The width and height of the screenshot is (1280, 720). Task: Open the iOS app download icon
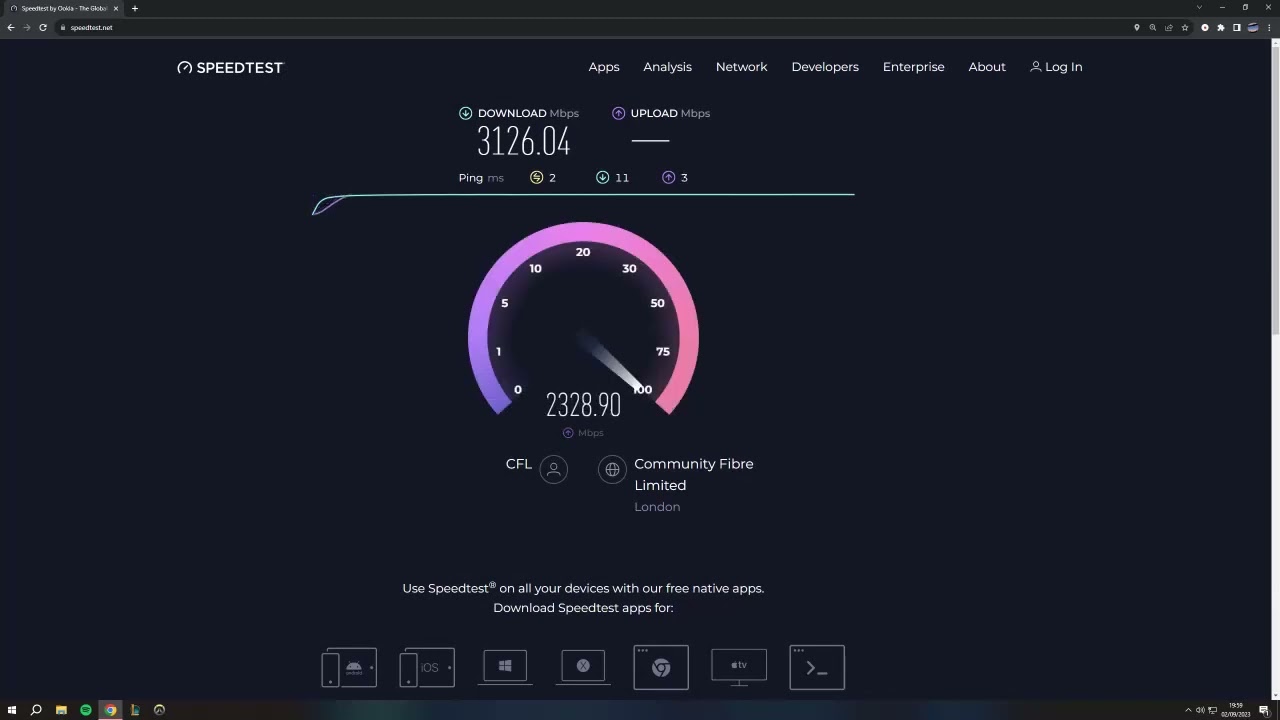tap(427, 667)
